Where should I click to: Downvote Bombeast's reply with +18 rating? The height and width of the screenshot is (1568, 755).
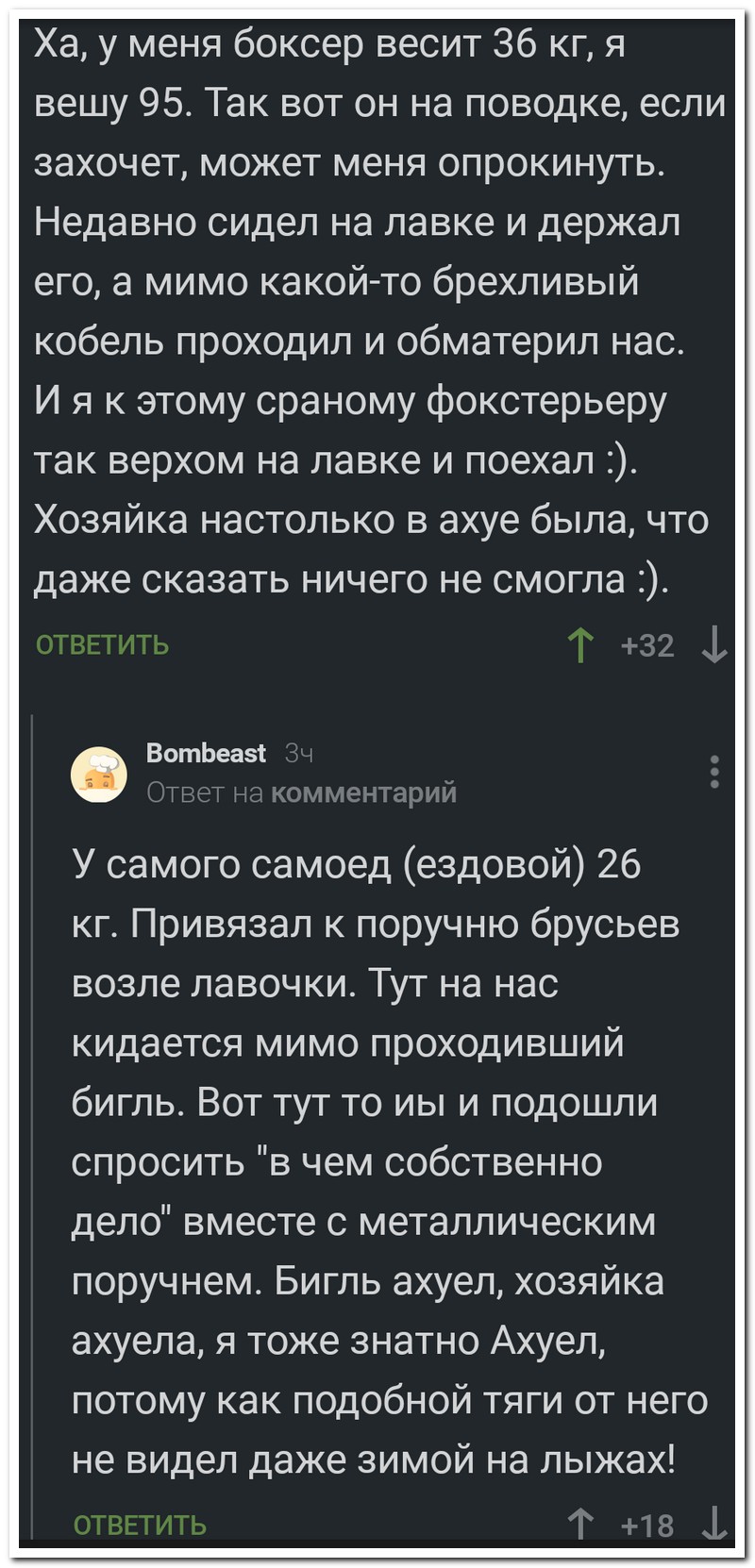coord(714,1525)
